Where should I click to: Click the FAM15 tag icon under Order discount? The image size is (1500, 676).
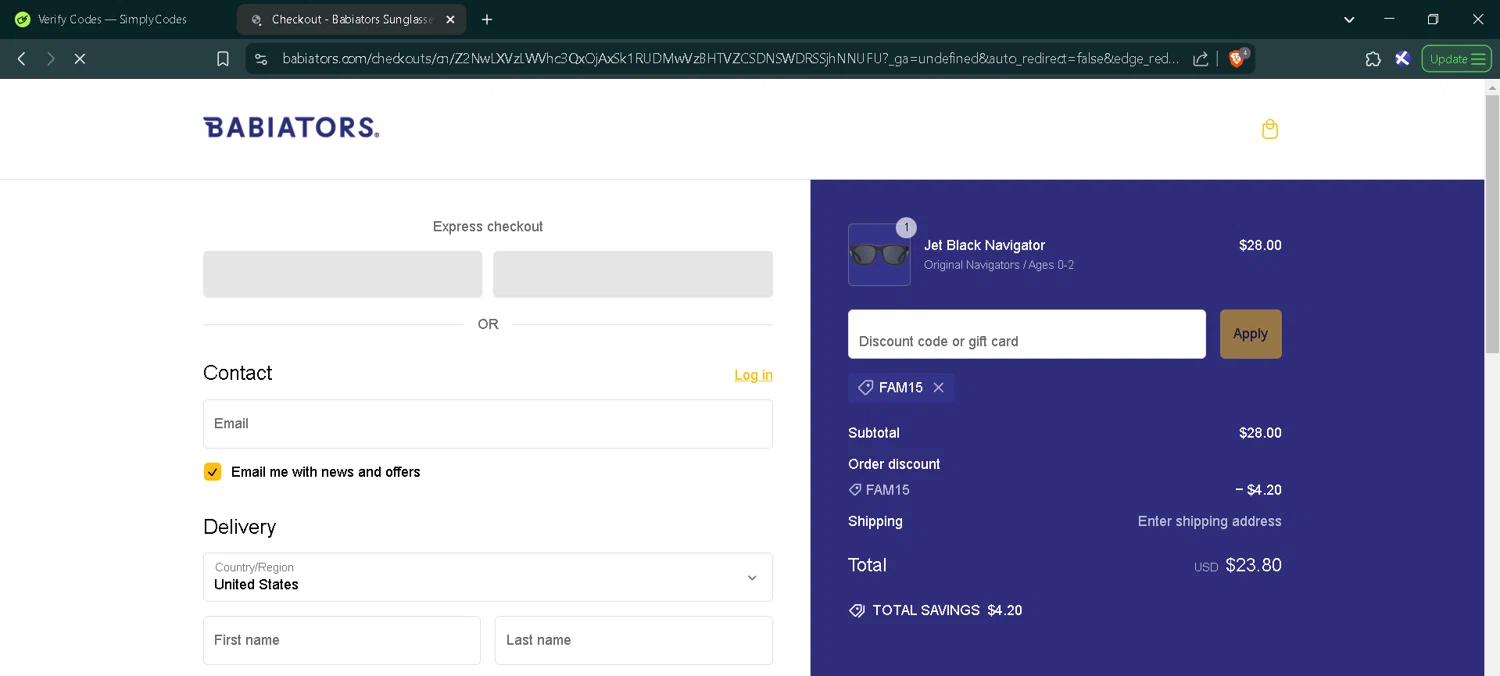pos(855,490)
